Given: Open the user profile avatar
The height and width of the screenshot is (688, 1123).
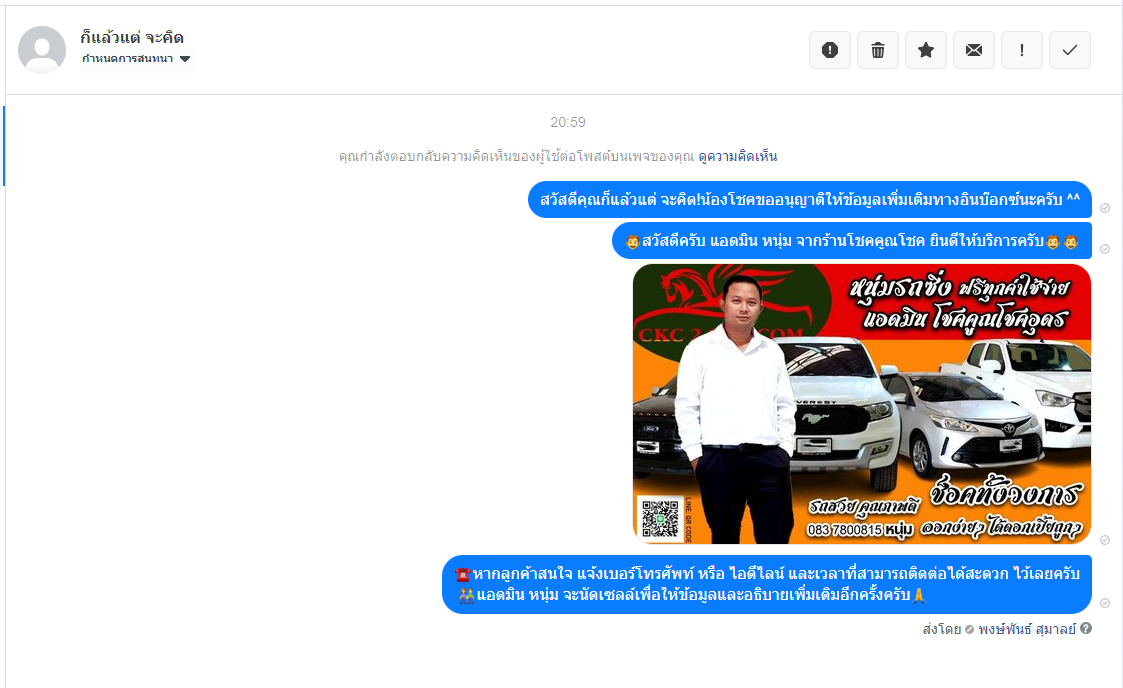Looking at the screenshot, I should tap(42, 50).
